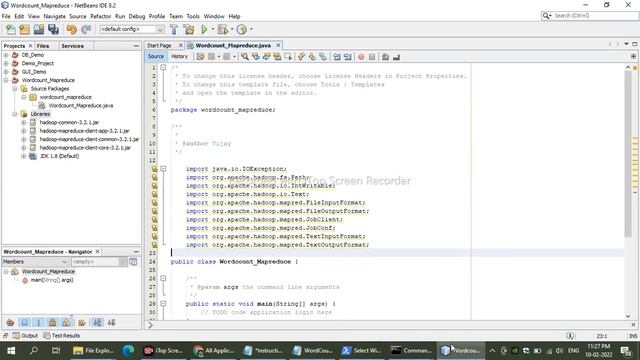
Task: Toggle Show Fields in Navigator toolbar
Action: pos(24,323)
